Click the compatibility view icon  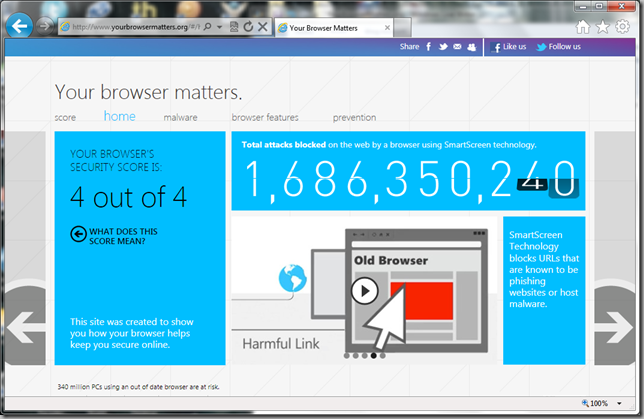(234, 27)
